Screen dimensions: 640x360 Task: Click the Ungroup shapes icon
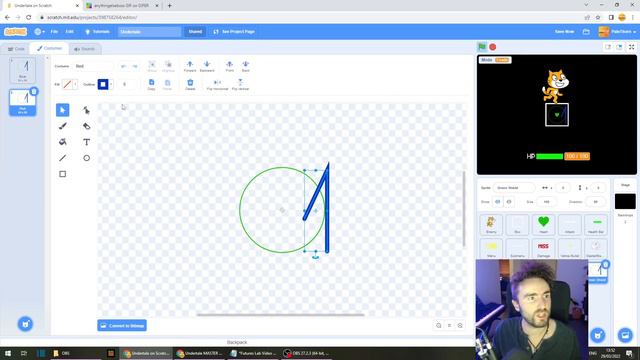(x=168, y=66)
